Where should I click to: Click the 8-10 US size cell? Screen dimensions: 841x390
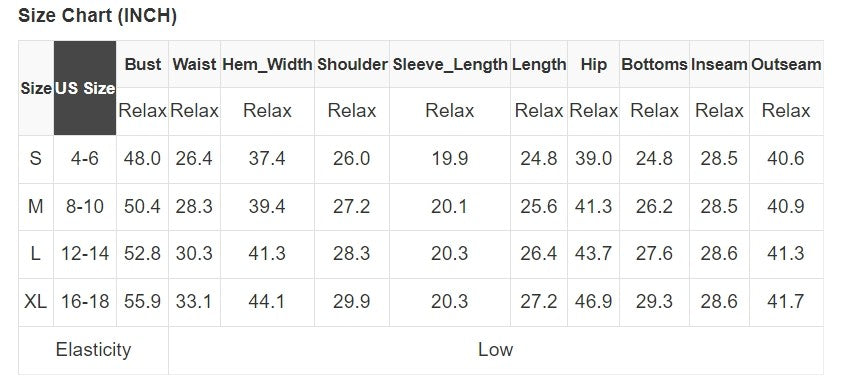pos(85,207)
